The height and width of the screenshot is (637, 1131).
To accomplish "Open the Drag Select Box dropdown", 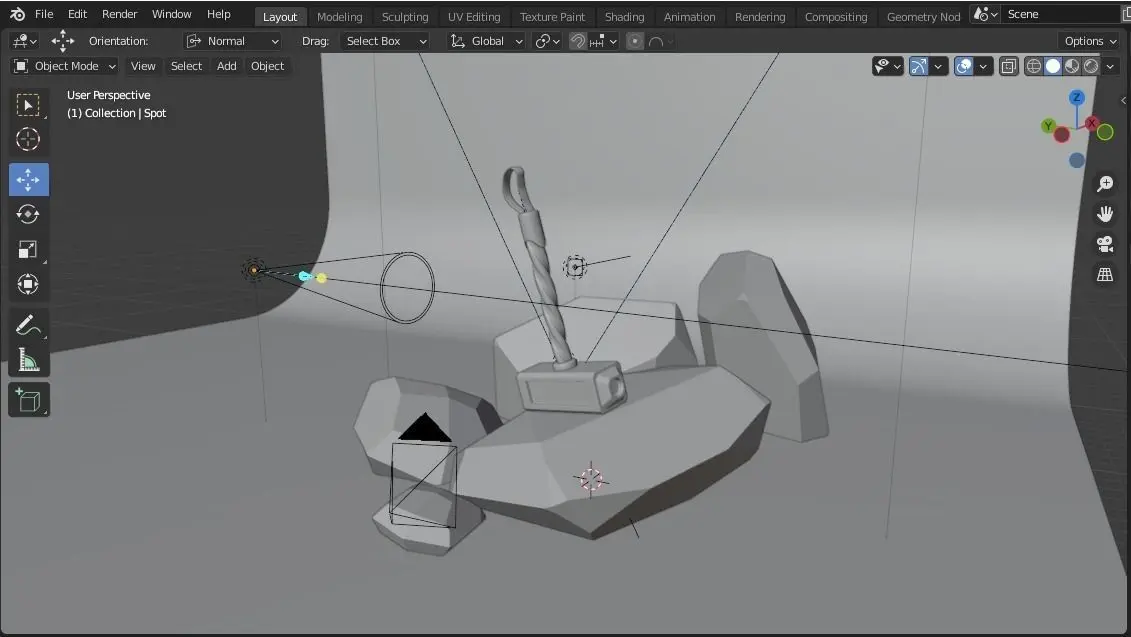I will (386, 41).
